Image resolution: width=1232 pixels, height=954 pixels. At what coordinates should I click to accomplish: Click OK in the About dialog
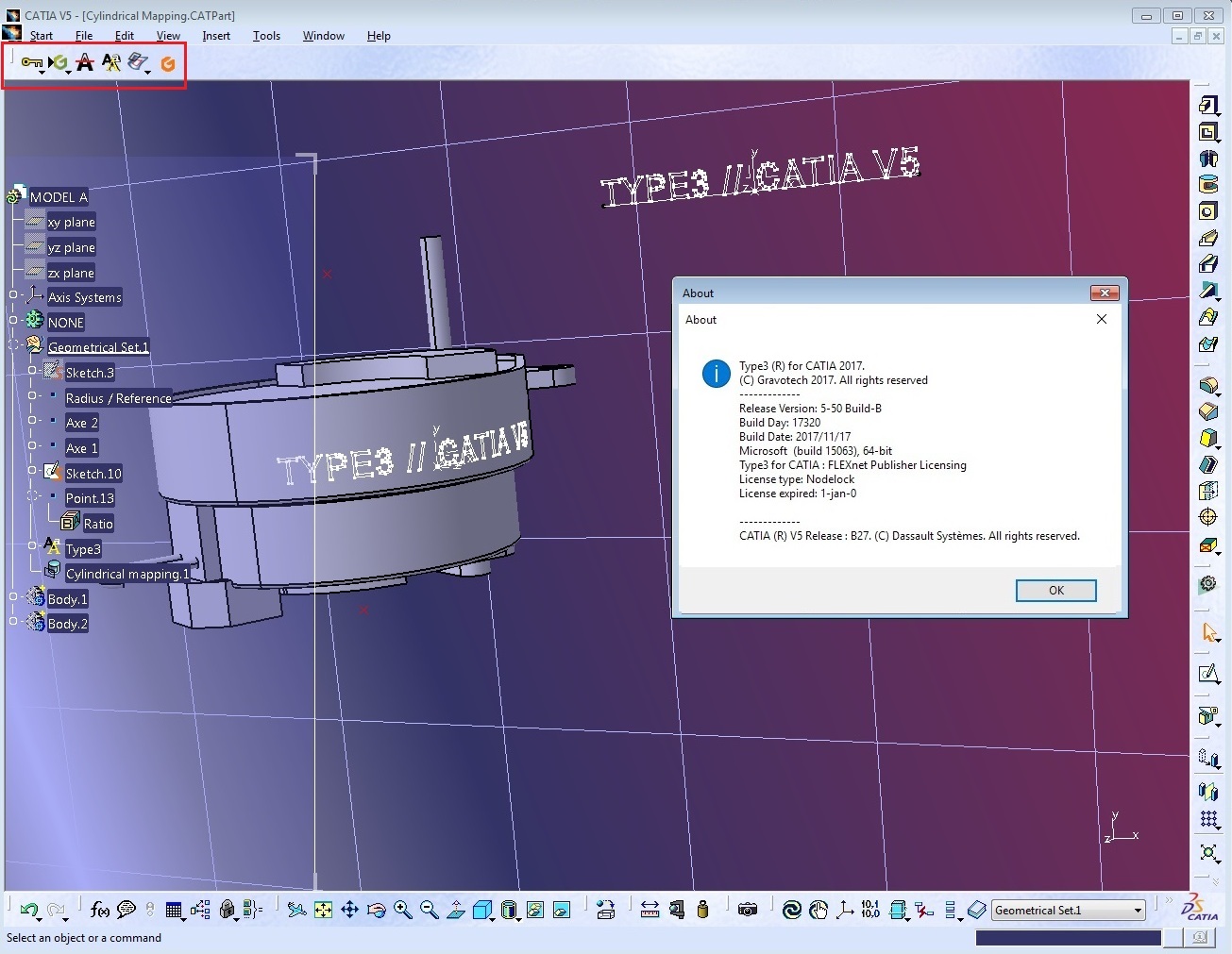tap(1055, 591)
